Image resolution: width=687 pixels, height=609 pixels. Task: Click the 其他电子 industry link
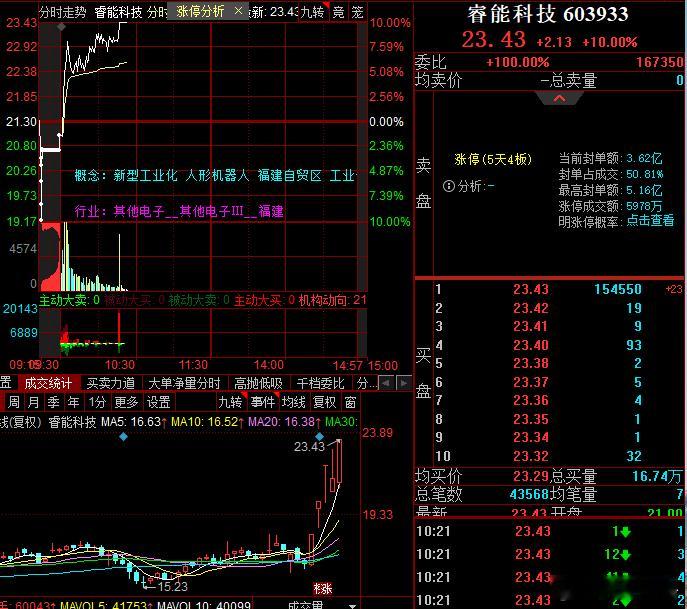pyautogui.click(x=139, y=212)
